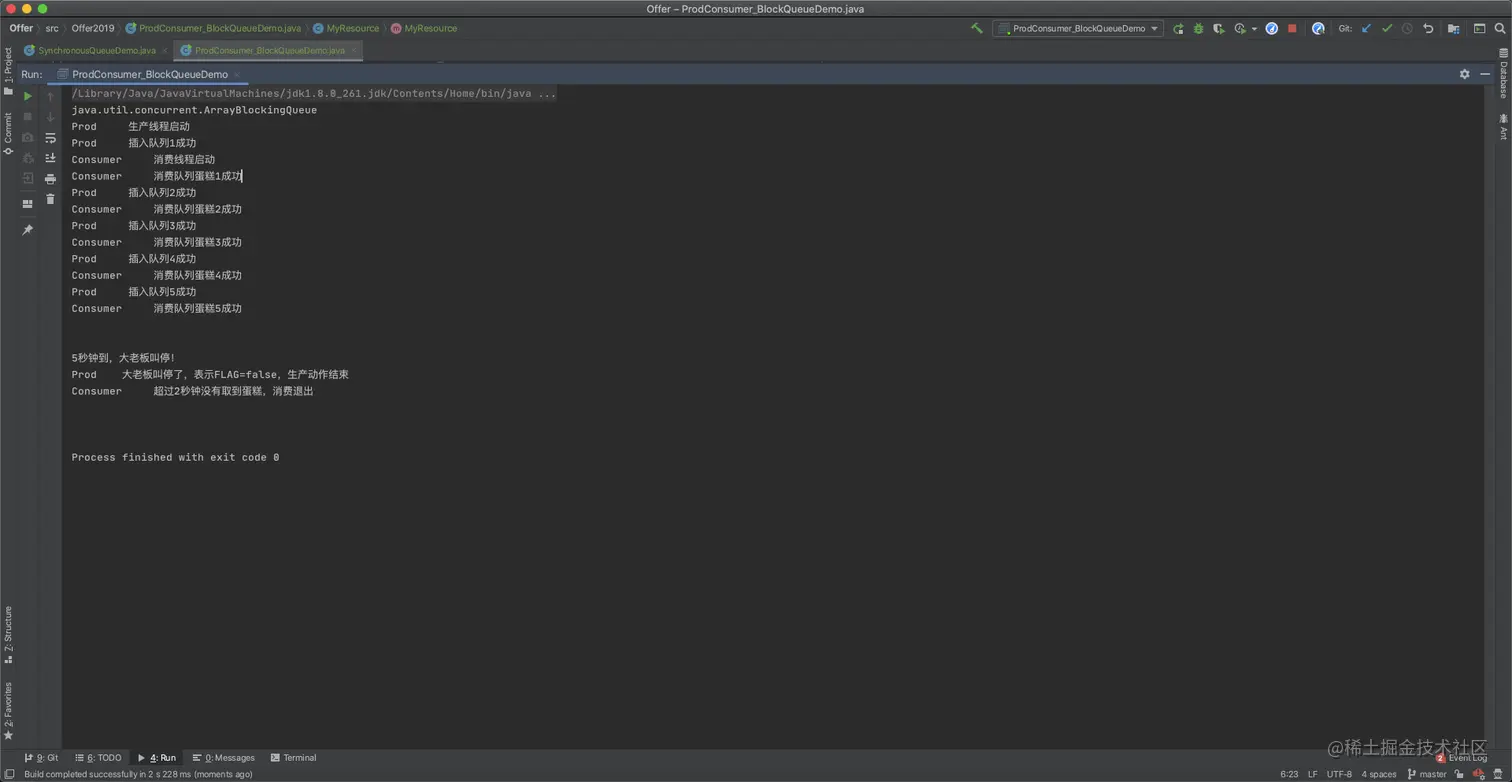
Task: Click the Offer2019 breadcrumb
Action: [93, 29]
